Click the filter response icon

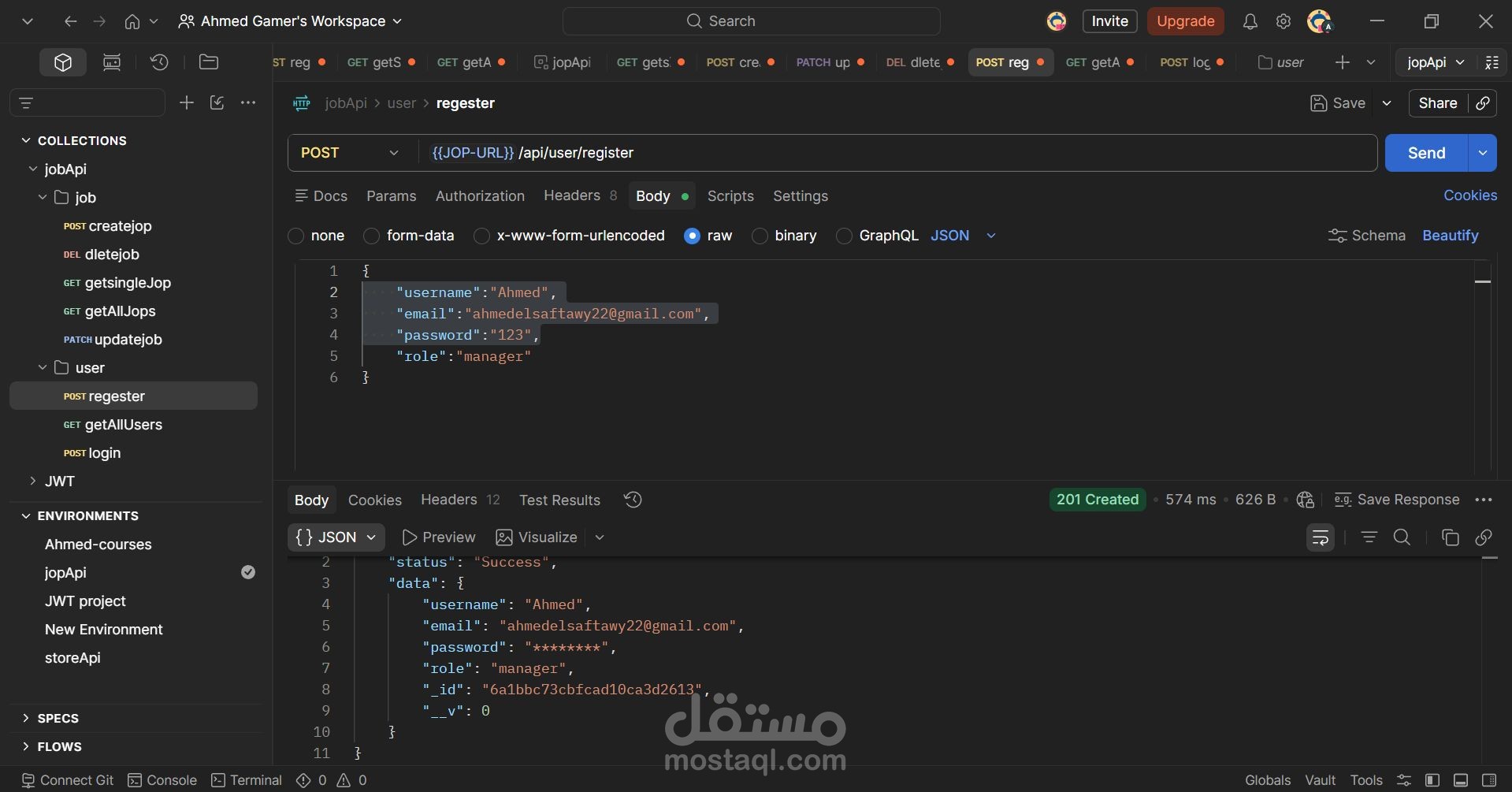pos(1369,537)
